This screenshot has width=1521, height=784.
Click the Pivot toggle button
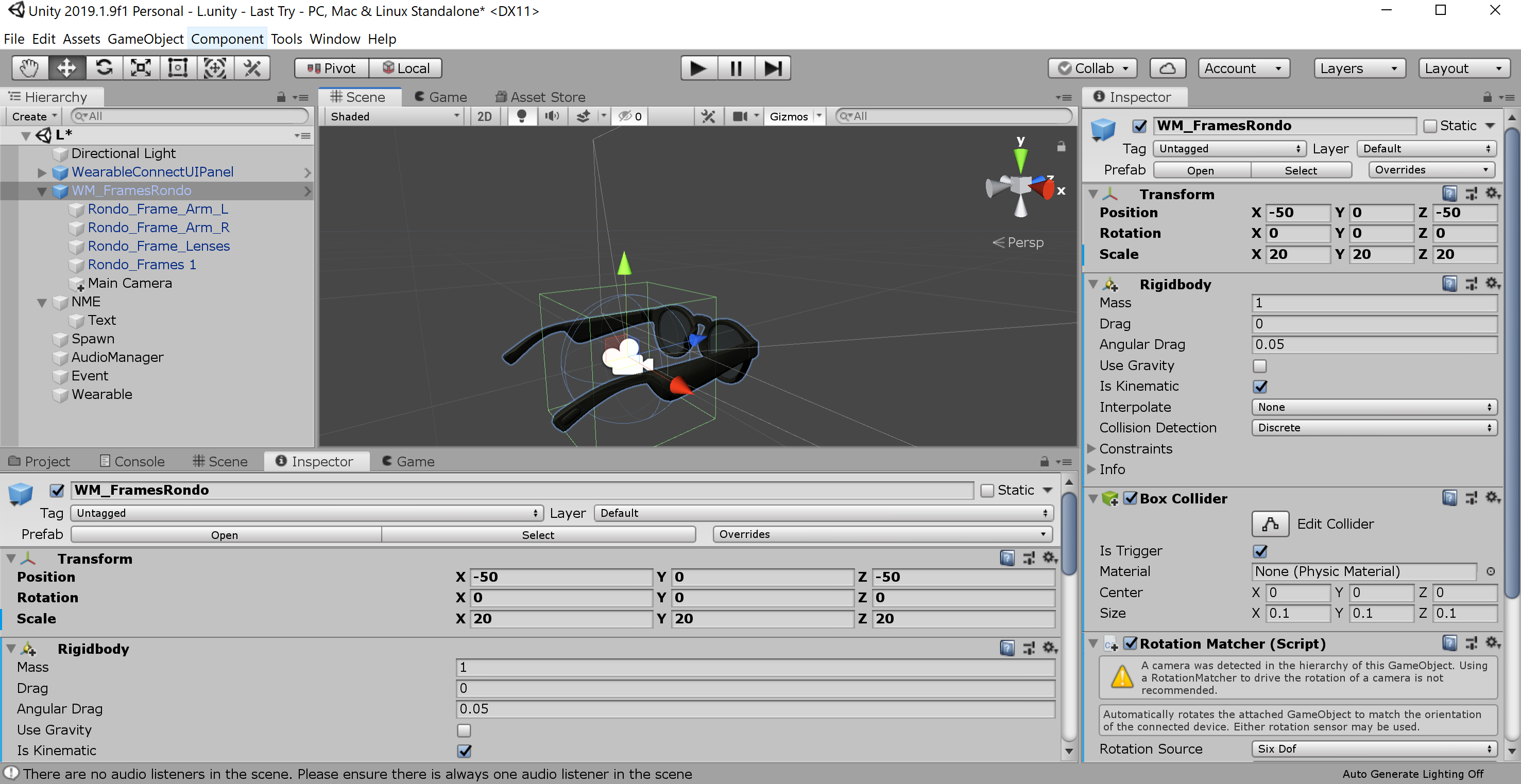click(332, 68)
